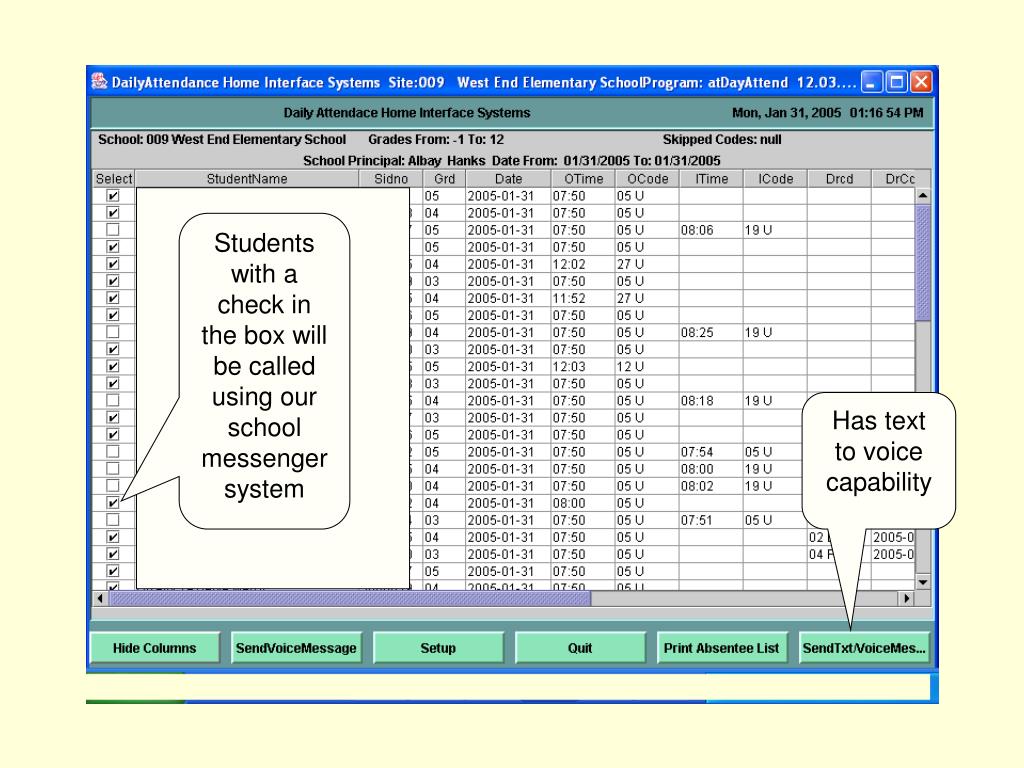Click the horizontal scrollbar left arrow
This screenshot has height=768, width=1024.
[101, 598]
